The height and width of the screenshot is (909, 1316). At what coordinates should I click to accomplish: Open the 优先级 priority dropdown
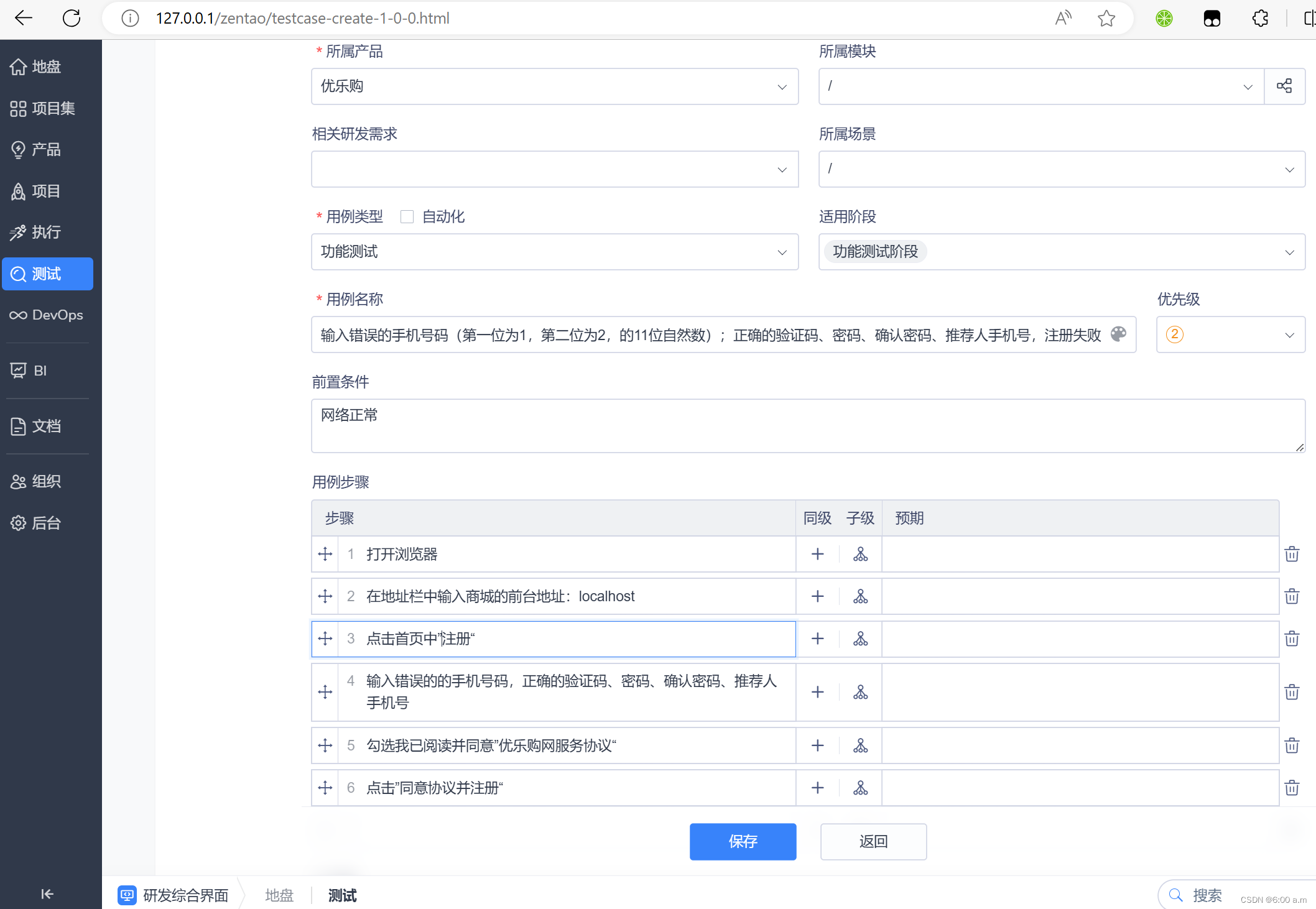[1230, 335]
